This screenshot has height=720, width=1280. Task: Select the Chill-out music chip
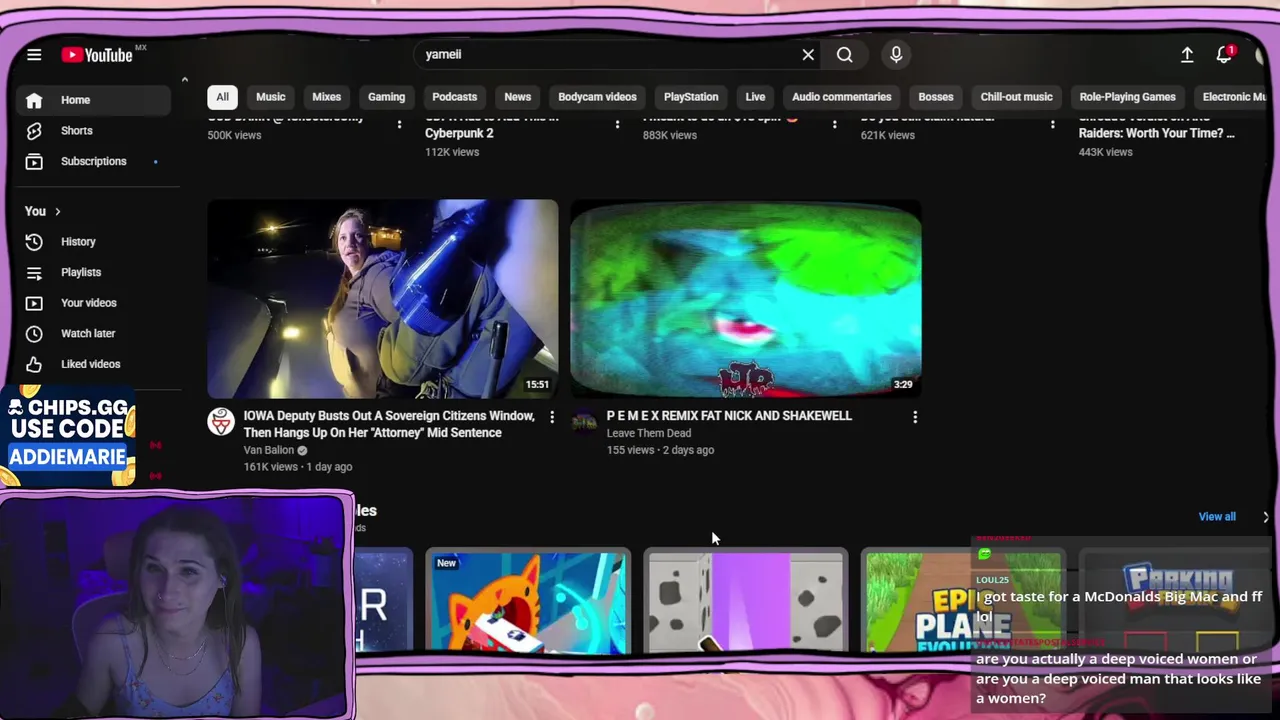[1016, 97]
